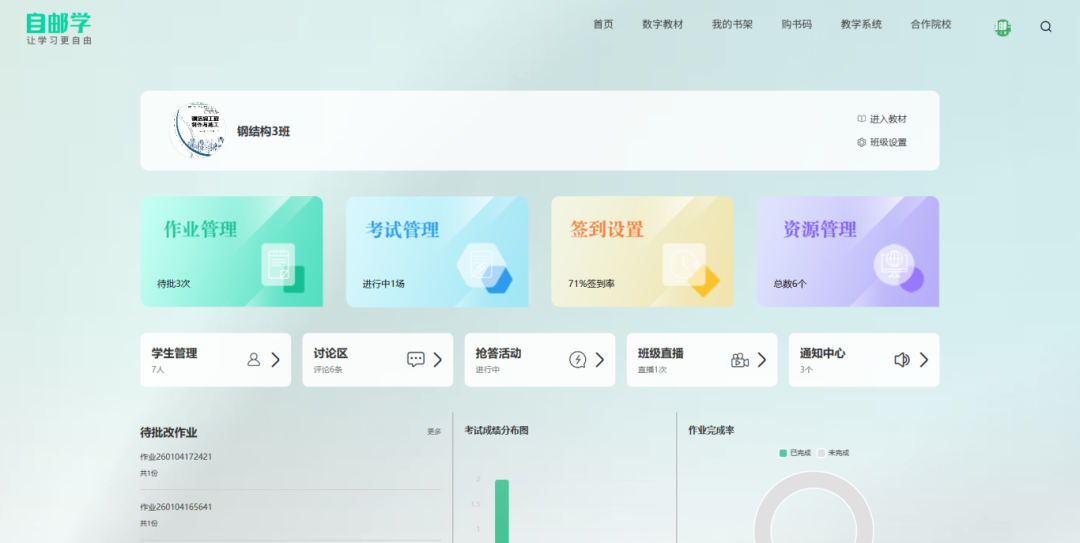Click the 班级直播 video camera icon
The width and height of the screenshot is (1080, 543).
pyautogui.click(x=740, y=360)
